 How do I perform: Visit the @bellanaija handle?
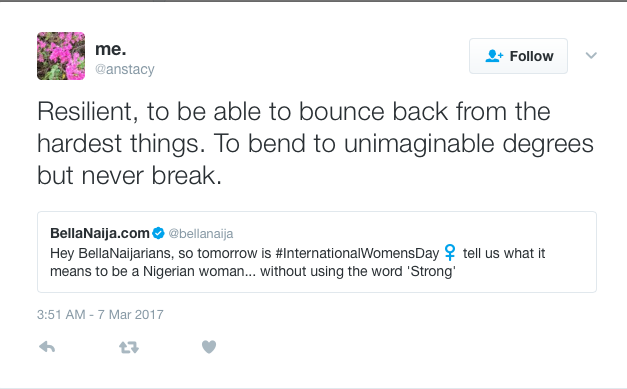tap(201, 233)
